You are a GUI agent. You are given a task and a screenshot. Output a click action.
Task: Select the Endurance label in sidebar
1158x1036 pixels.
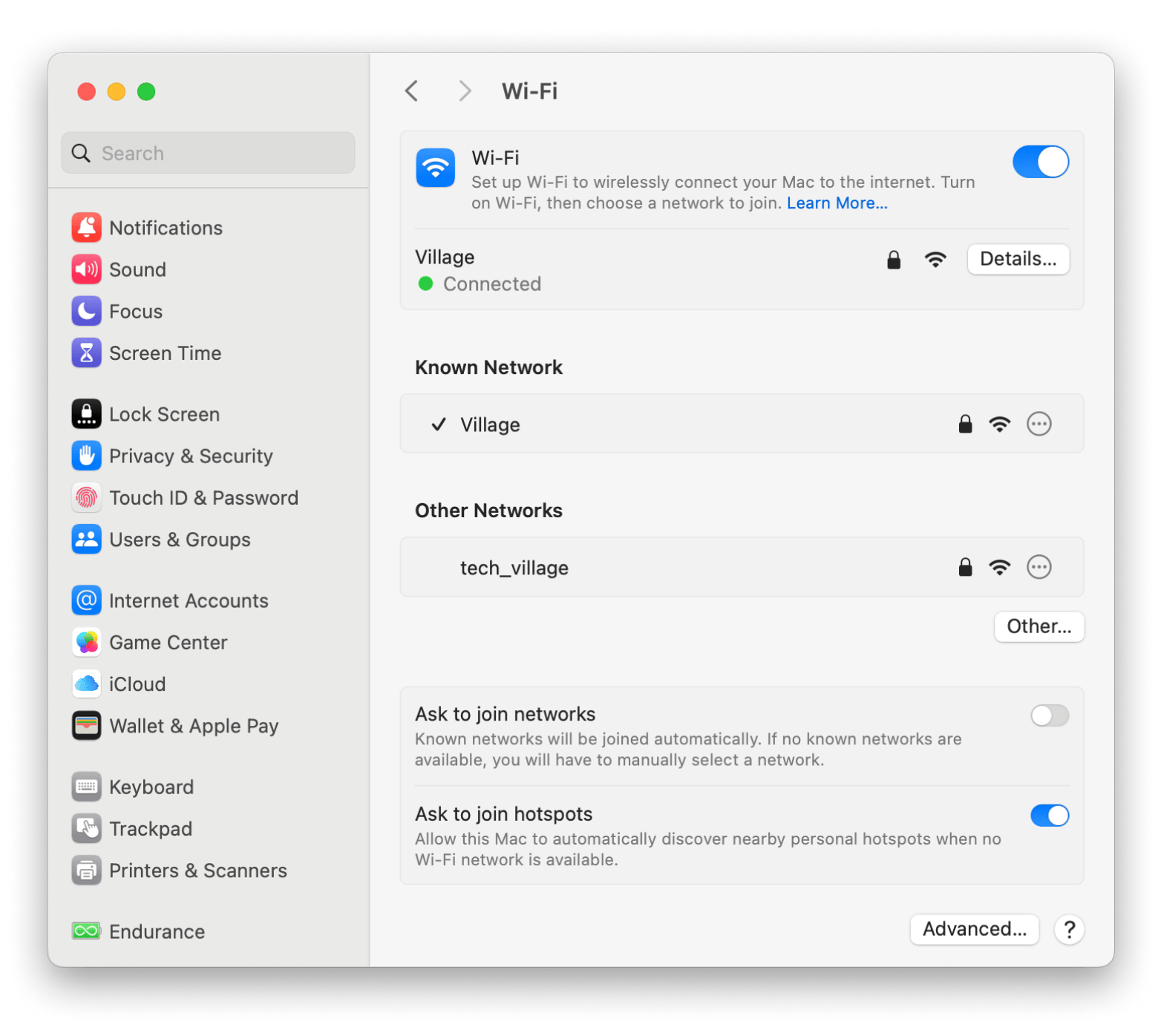click(157, 931)
